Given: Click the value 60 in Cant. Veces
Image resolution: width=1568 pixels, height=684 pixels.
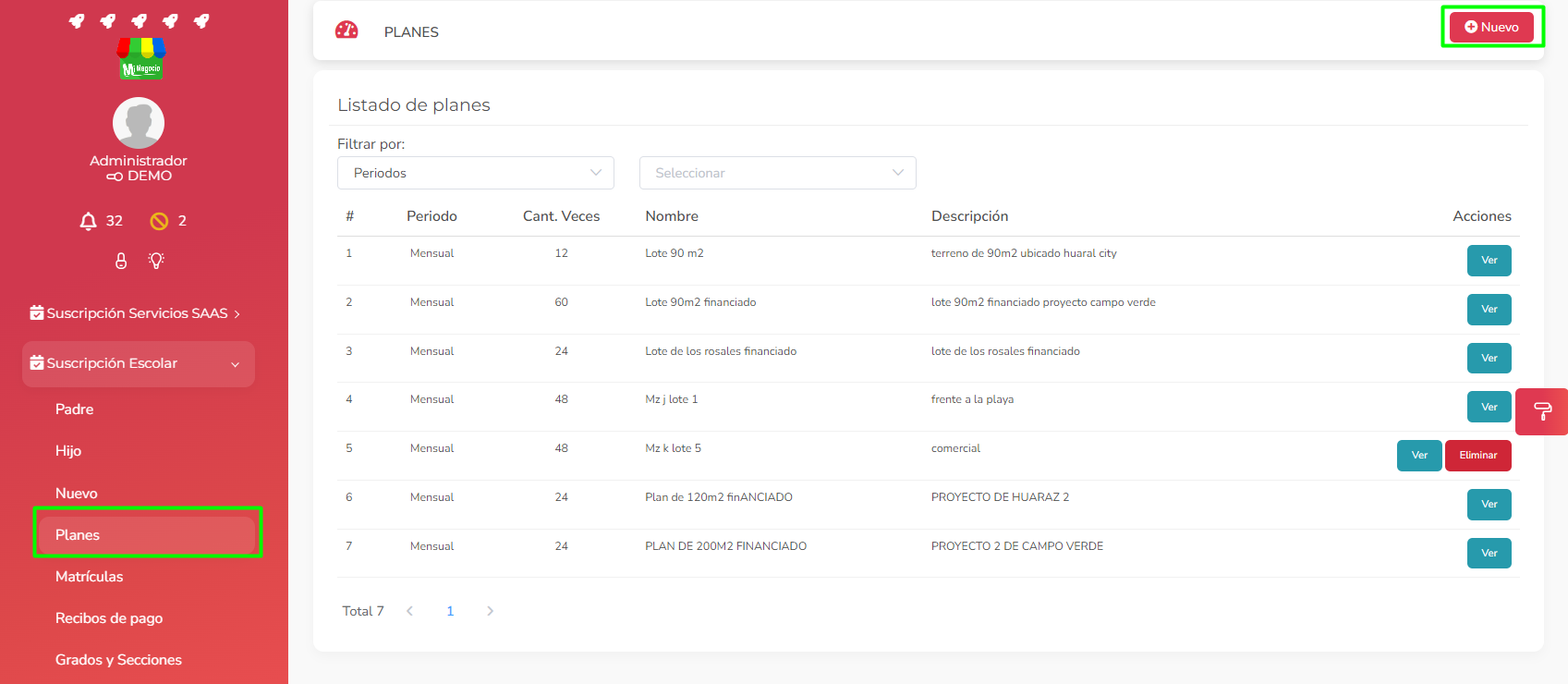Looking at the screenshot, I should [x=561, y=302].
